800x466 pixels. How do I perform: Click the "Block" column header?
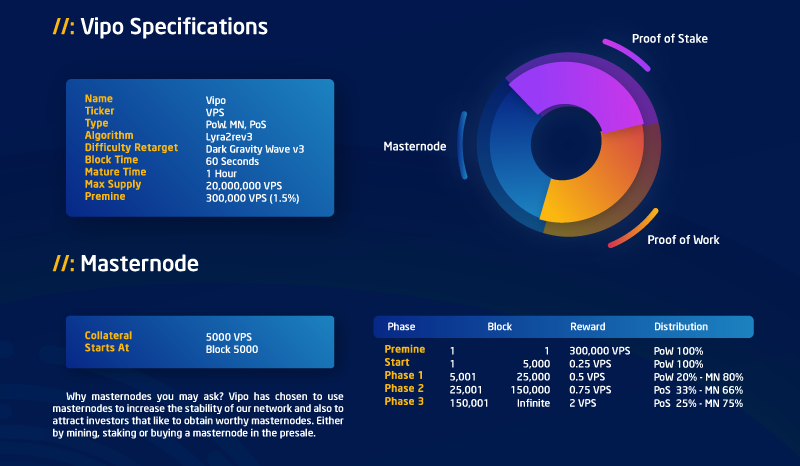pos(499,327)
